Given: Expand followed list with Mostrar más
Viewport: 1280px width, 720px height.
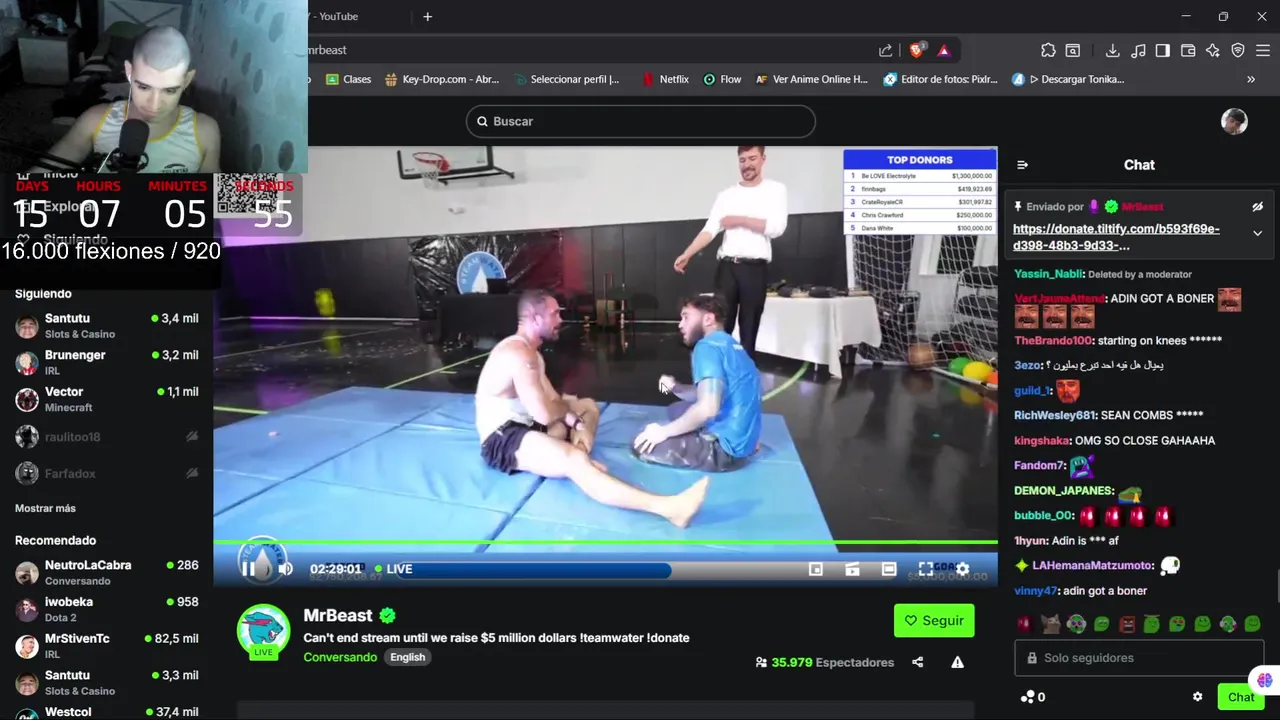Looking at the screenshot, I should click(x=45, y=508).
